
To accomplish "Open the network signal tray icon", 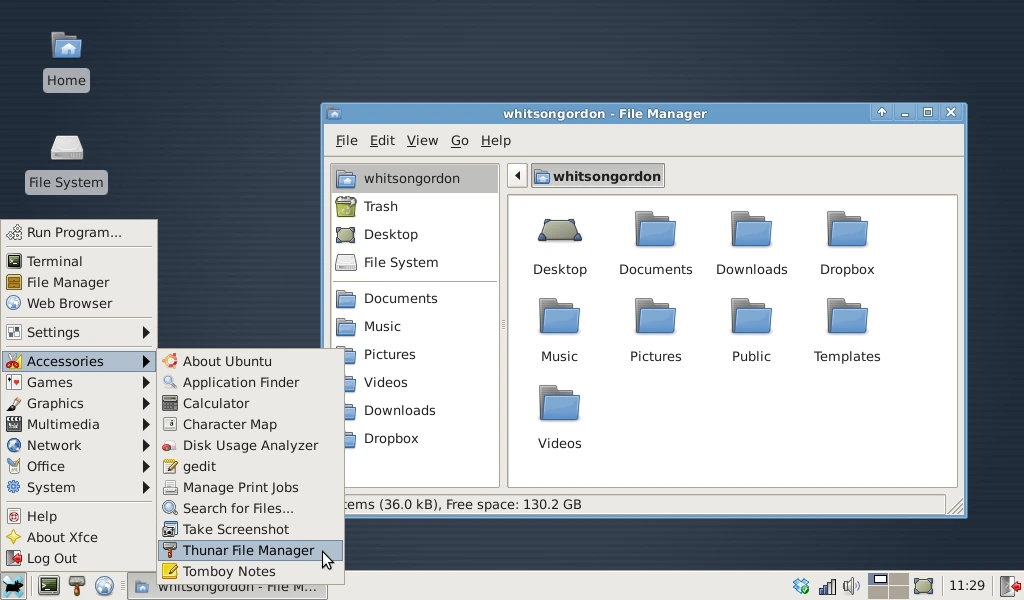I will point(827,586).
